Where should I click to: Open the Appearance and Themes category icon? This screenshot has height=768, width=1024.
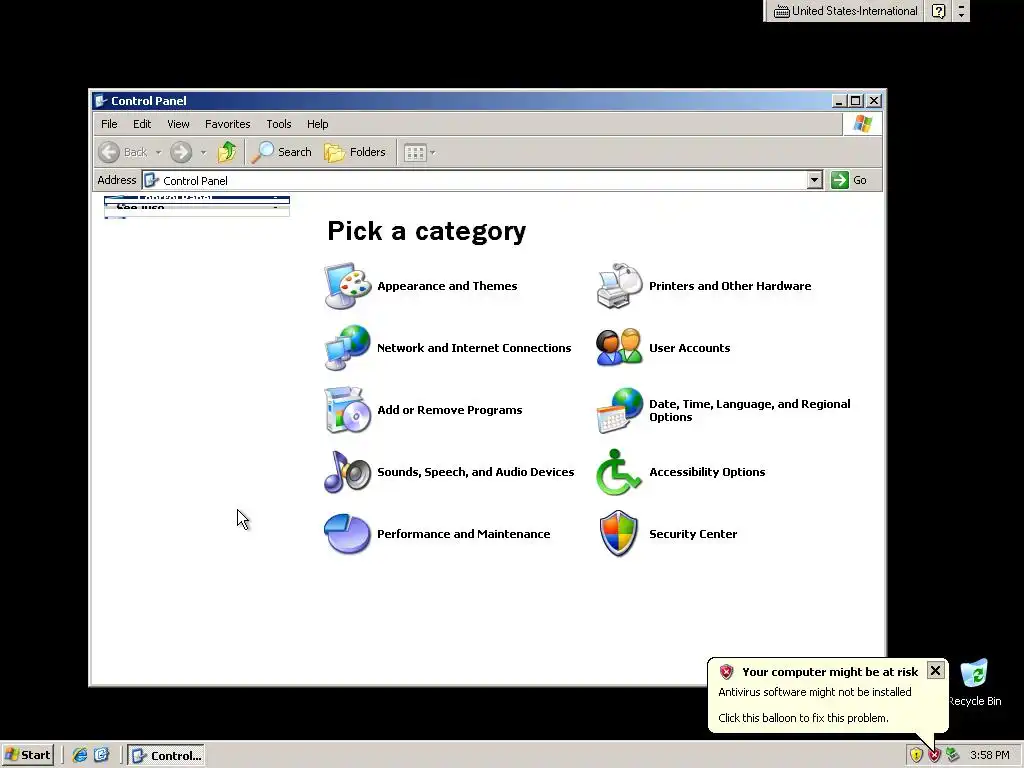(x=347, y=286)
